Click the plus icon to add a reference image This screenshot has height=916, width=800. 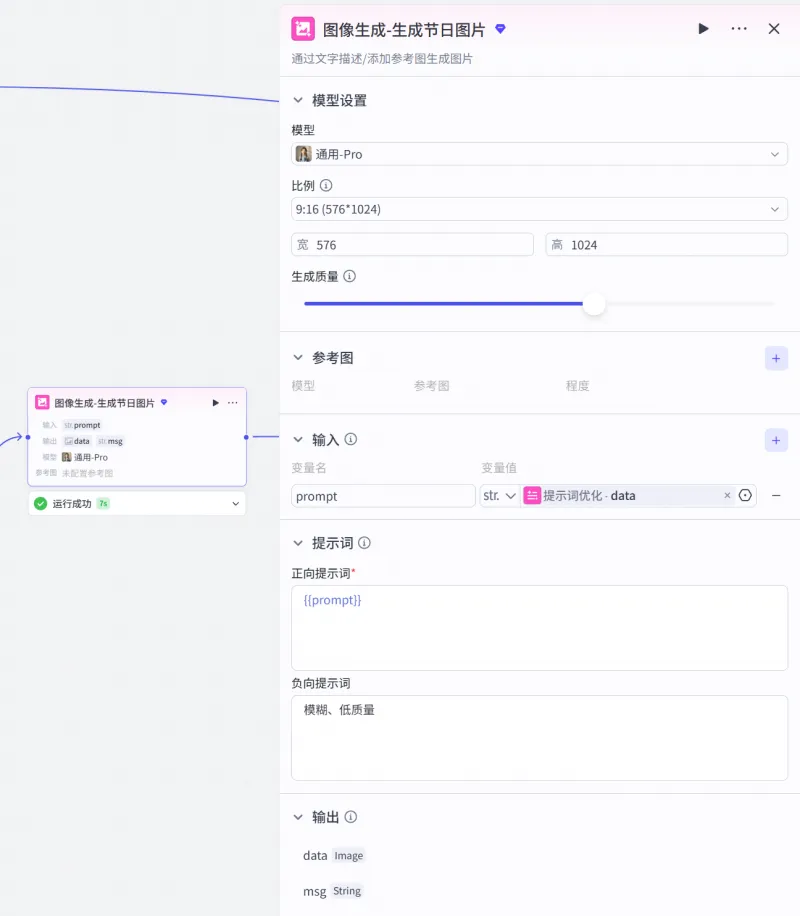[x=776, y=358]
